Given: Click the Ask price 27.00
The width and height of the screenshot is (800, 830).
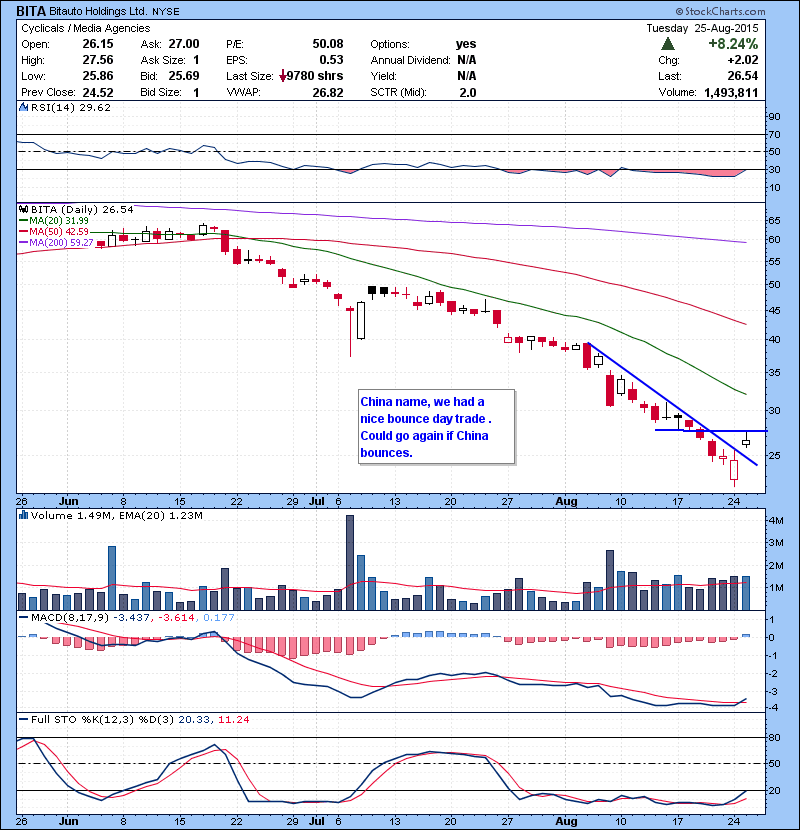Looking at the screenshot, I should pos(184,44).
